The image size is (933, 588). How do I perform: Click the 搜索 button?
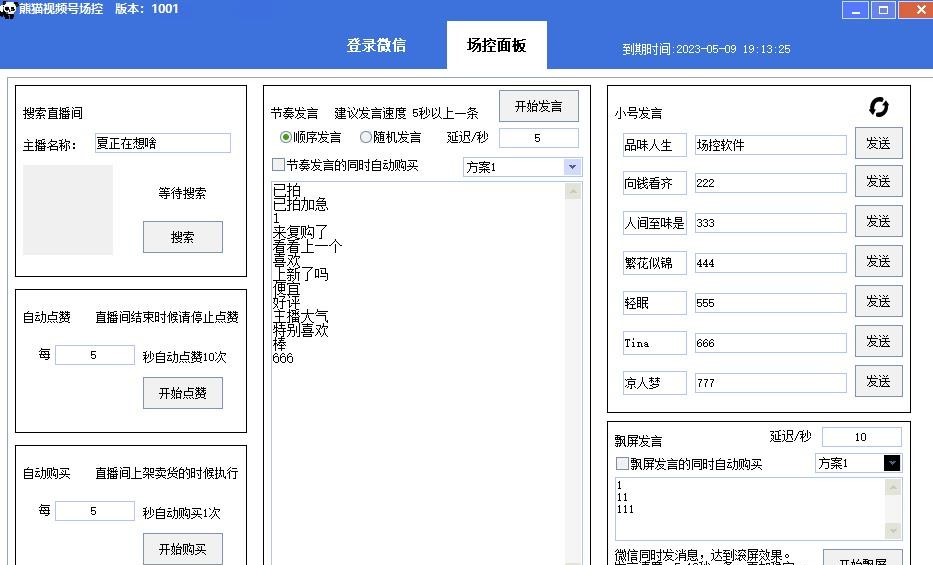[183, 237]
